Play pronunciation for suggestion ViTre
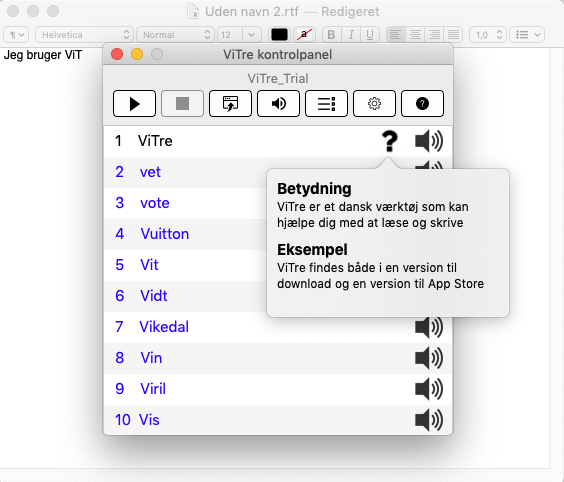Image resolution: width=564 pixels, height=482 pixels. [x=429, y=141]
